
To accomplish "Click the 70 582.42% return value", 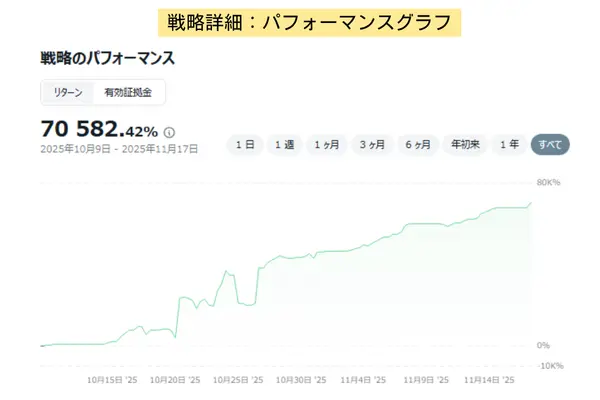I will [x=99, y=130].
